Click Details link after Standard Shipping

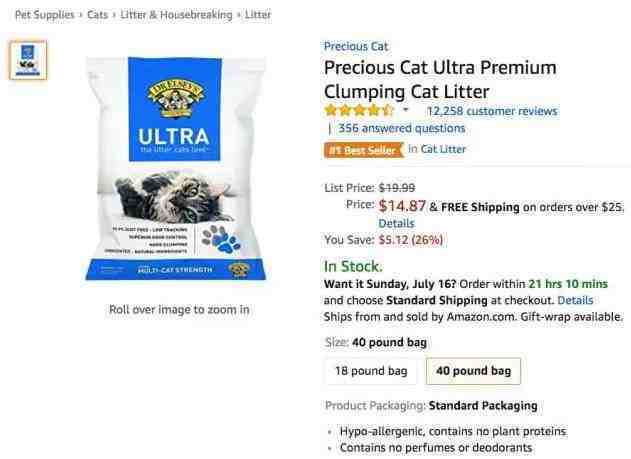point(575,300)
